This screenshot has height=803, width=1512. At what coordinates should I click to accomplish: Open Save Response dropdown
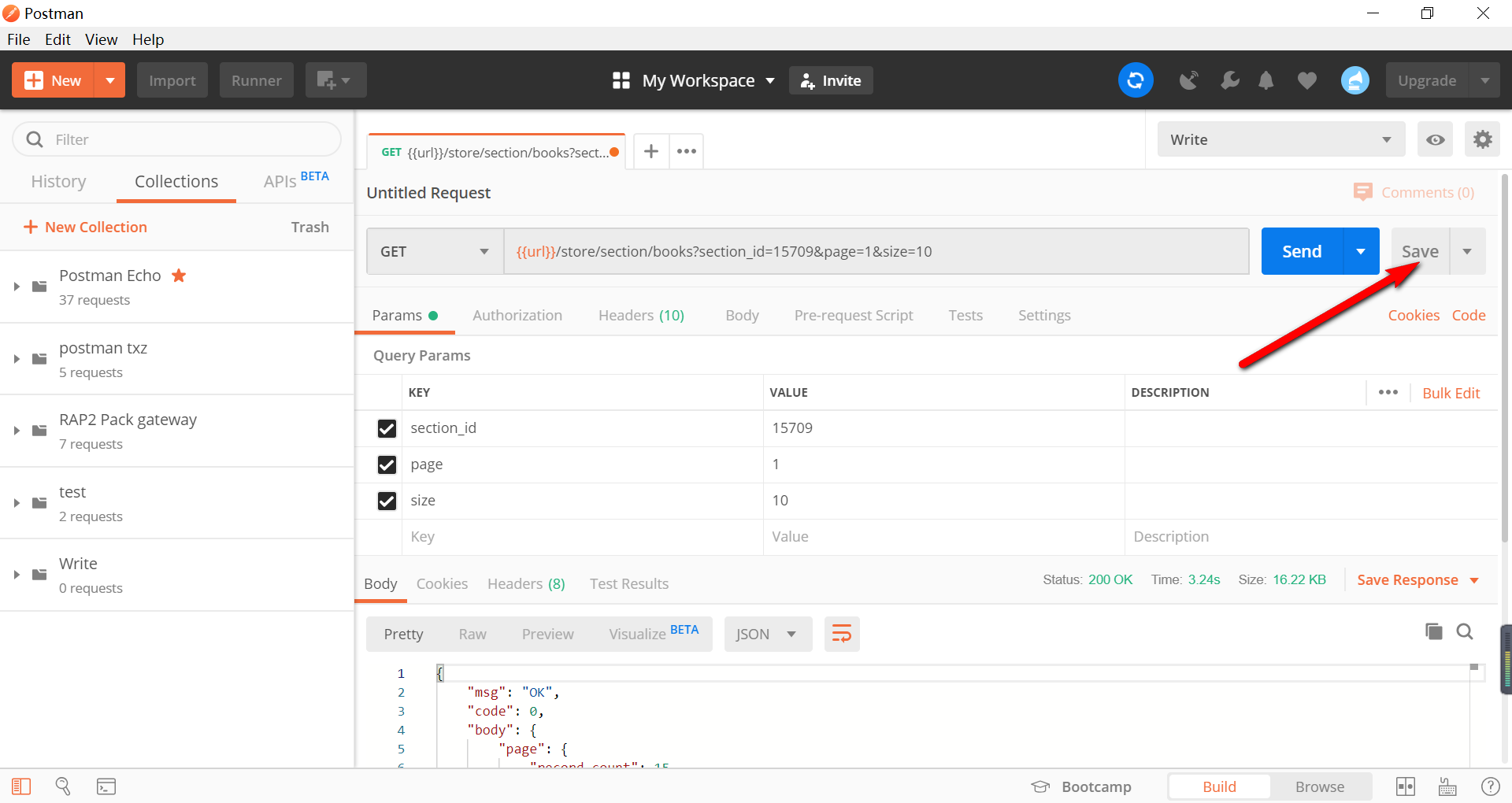[1417, 579]
